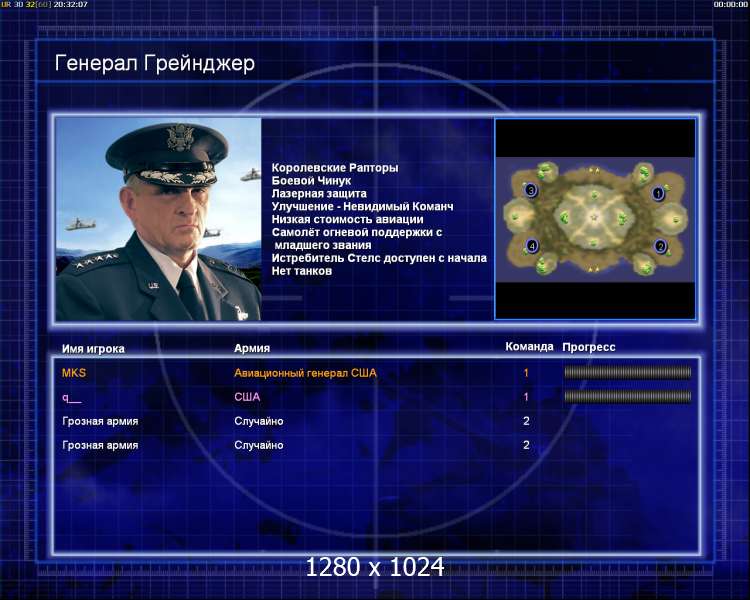Click 'Лазерная защита' ability line
The image size is (750, 600).
[319, 194]
